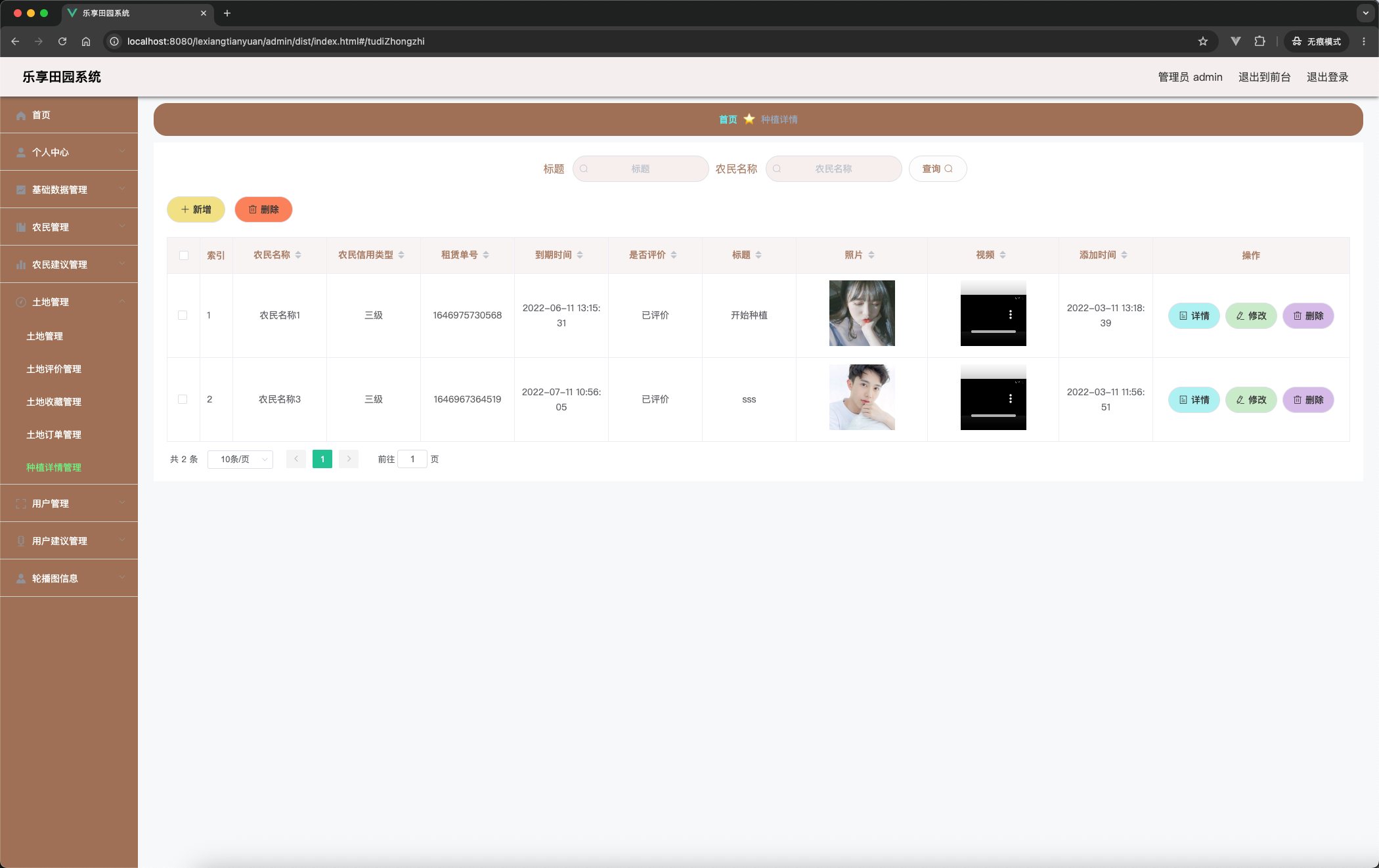Click the browser home icon
Screen dimensions: 1379x868
[x=86, y=41]
